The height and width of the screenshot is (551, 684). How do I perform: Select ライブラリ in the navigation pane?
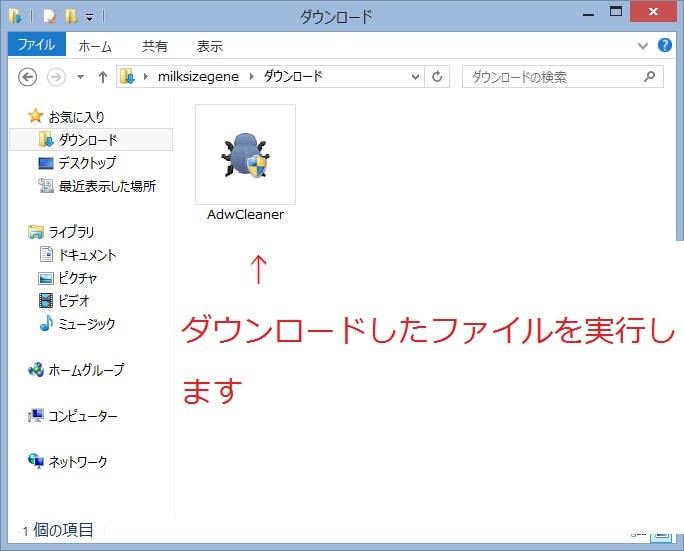click(x=71, y=232)
